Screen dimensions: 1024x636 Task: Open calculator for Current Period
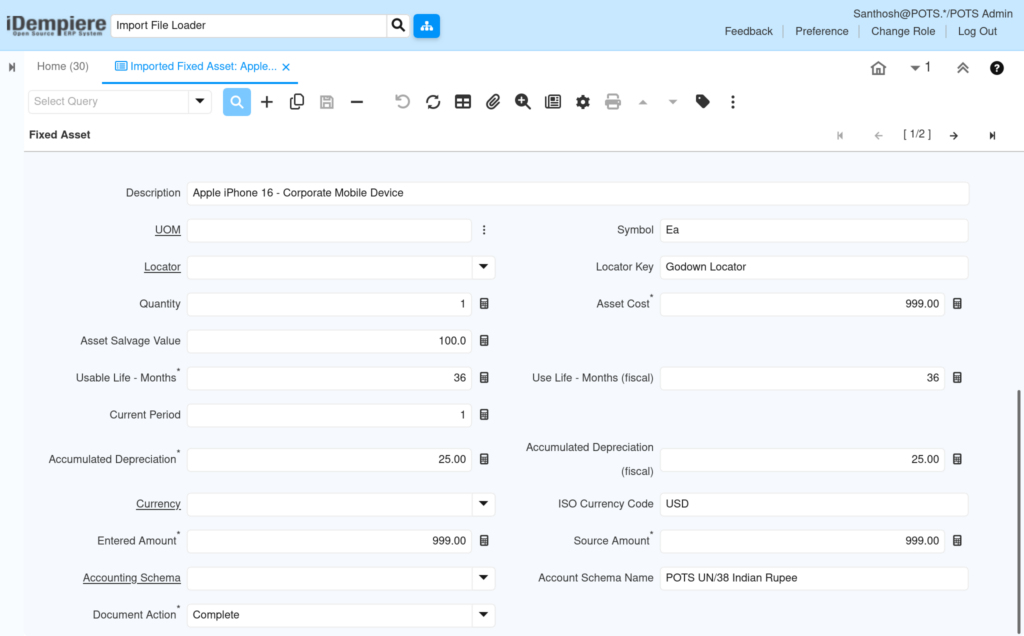[484, 415]
